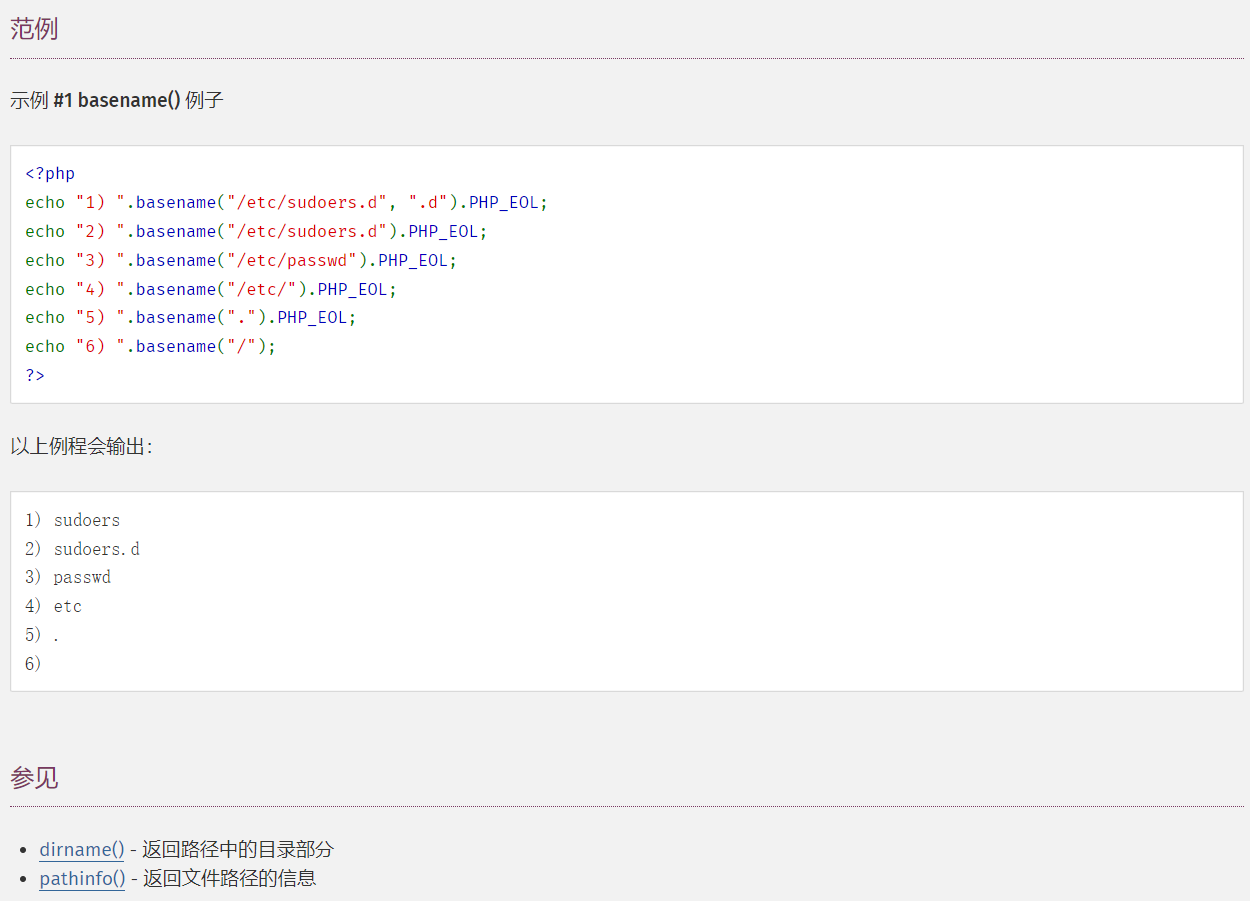Click the code line echoing "6) "
The image size is (1250, 901).
(150, 346)
